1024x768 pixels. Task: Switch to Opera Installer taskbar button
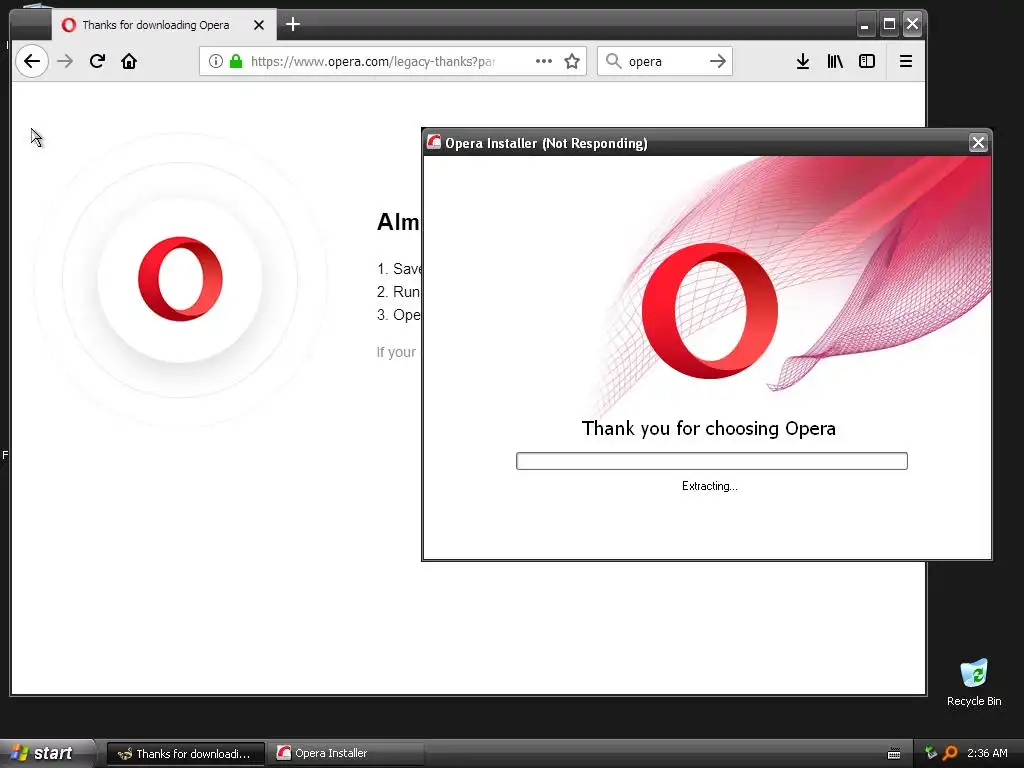tap(345, 754)
